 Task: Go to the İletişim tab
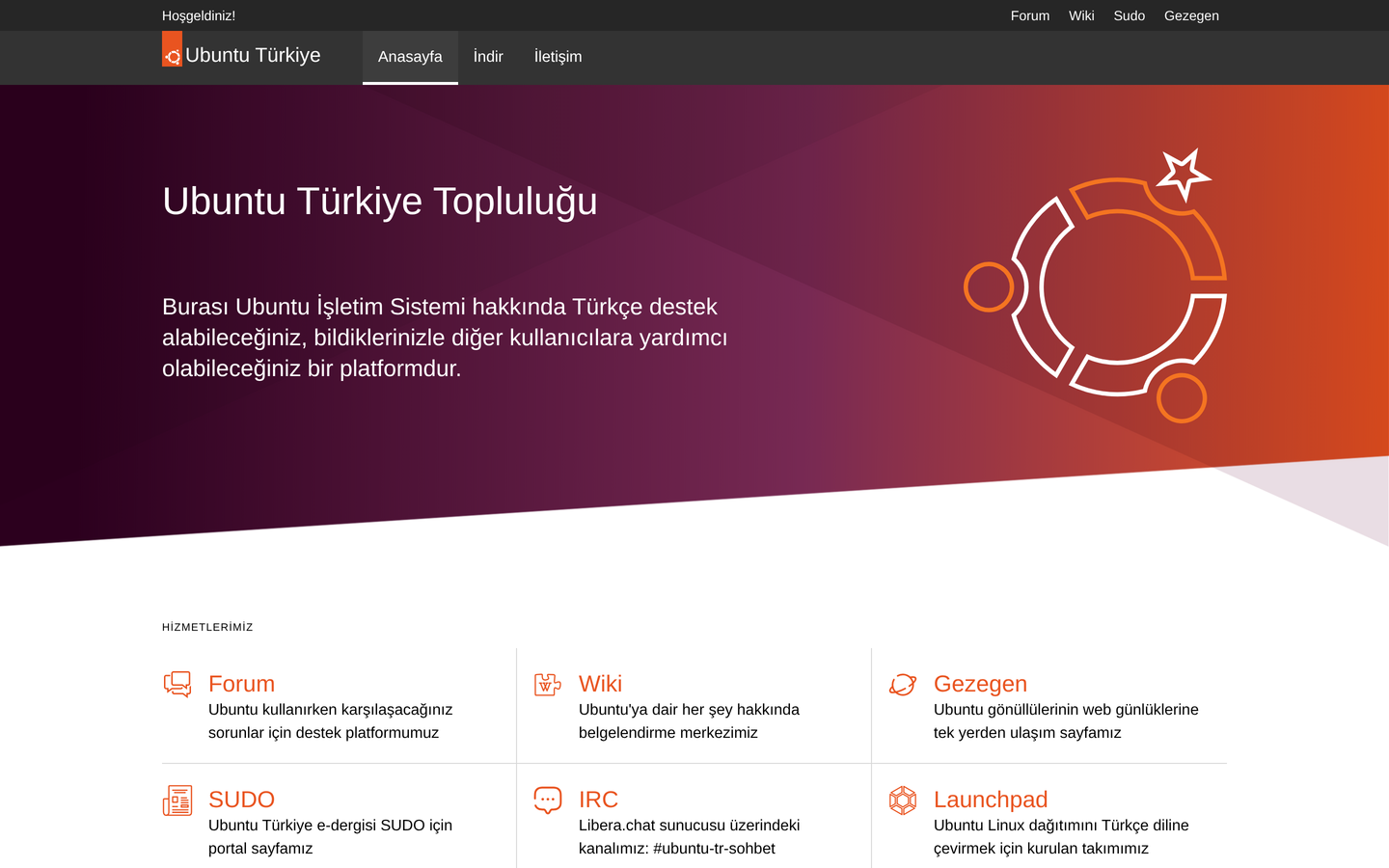point(558,57)
